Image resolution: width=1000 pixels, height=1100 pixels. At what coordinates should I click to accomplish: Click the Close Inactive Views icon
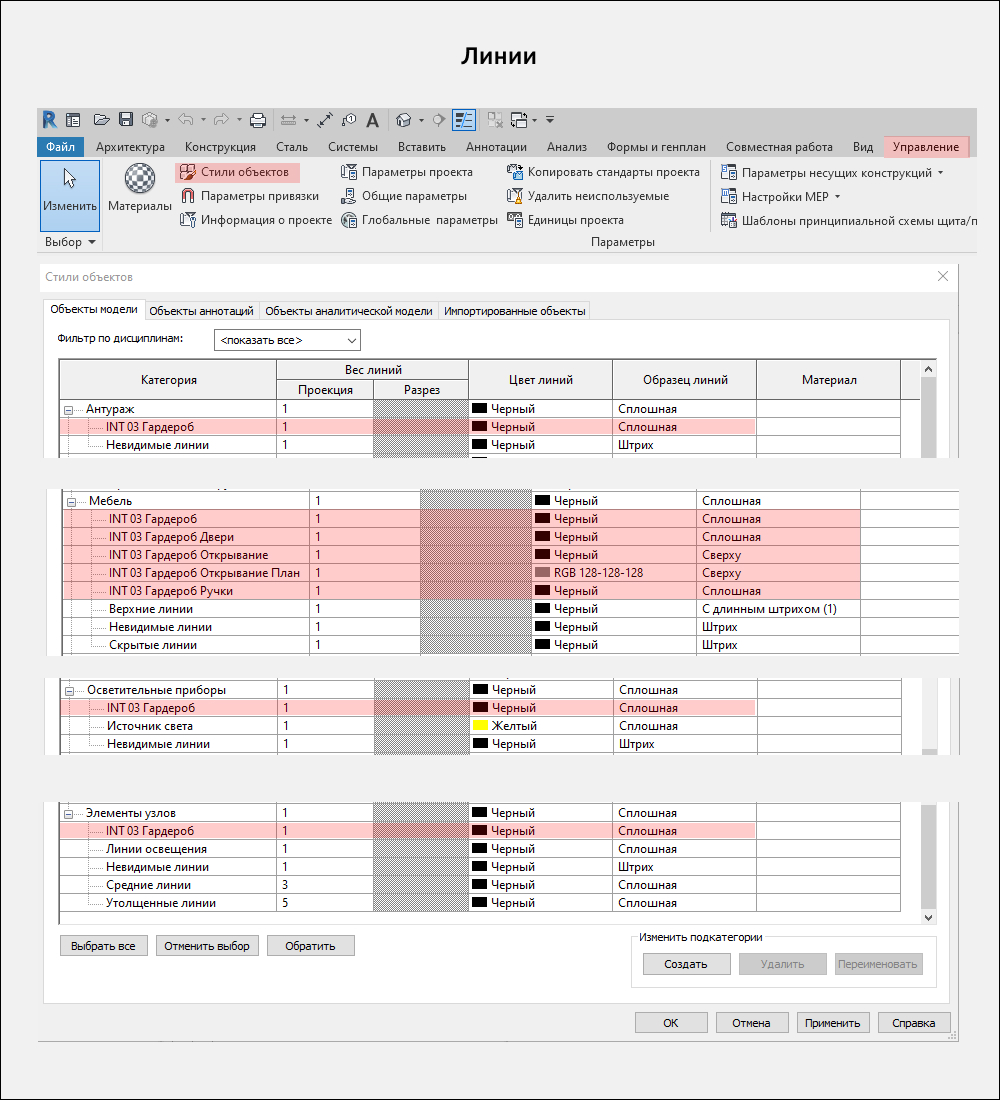pos(495,120)
